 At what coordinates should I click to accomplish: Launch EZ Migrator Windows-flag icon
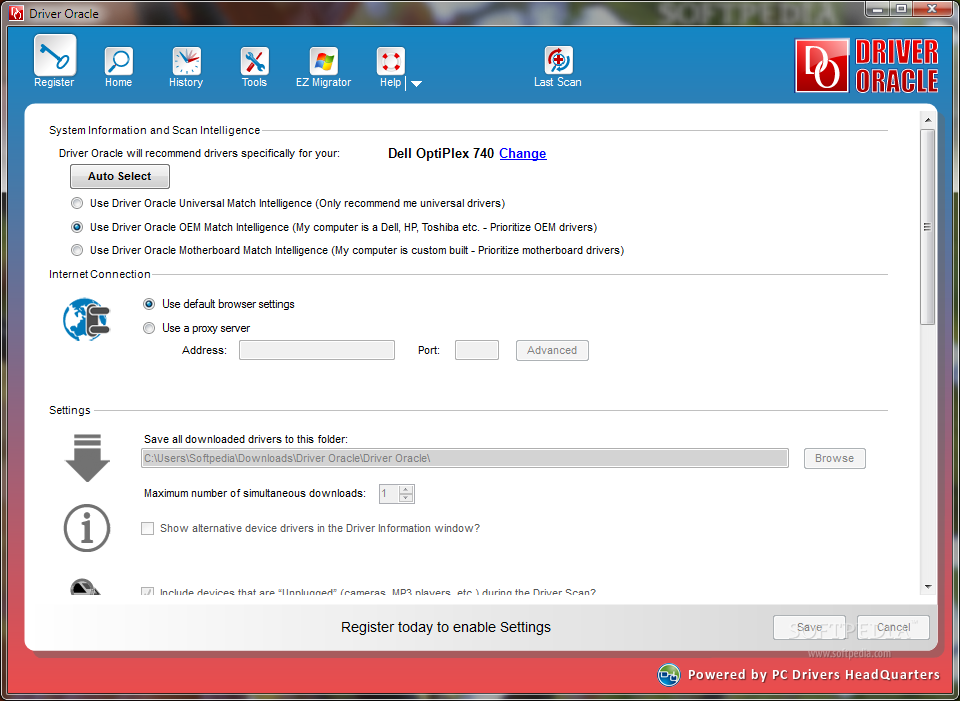coord(323,61)
